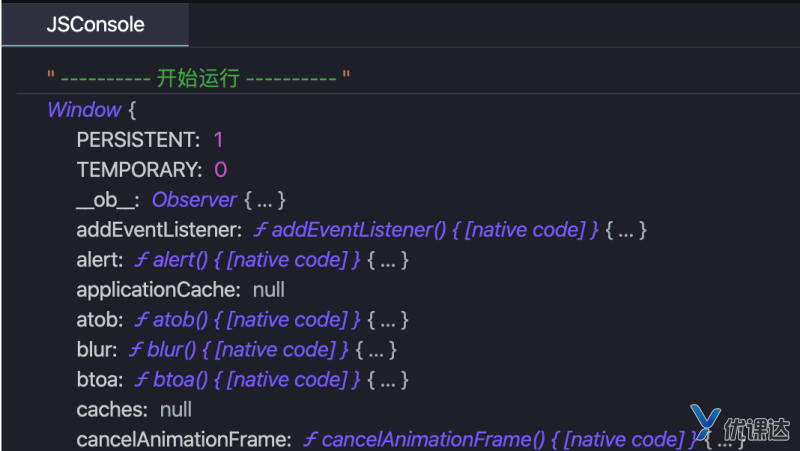The image size is (800, 451).
Task: Switch to the JSConsole tab
Action: coord(95,25)
